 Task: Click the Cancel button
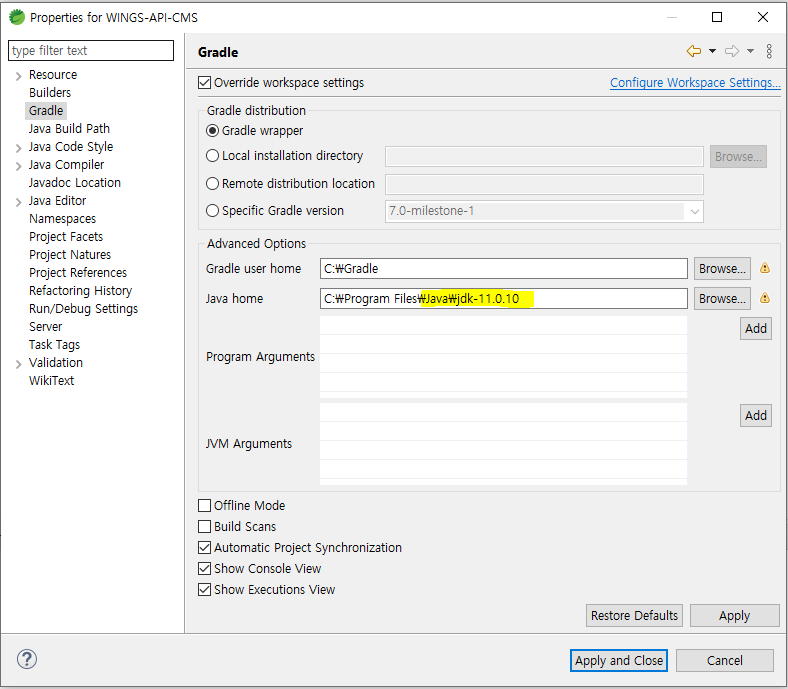(x=724, y=660)
